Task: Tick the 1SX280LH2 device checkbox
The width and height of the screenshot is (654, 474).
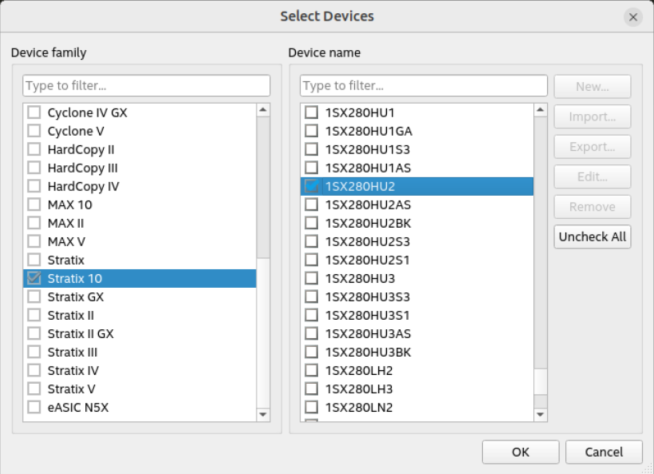Action: tap(311, 370)
